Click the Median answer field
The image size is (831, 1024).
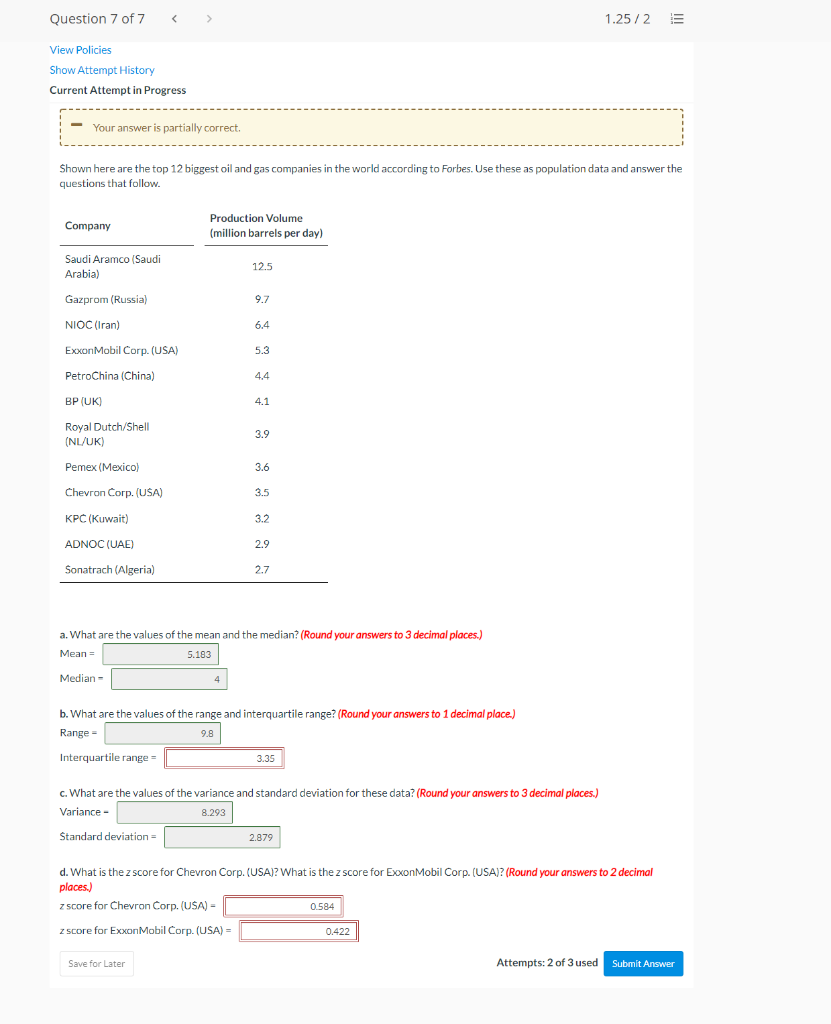point(169,679)
